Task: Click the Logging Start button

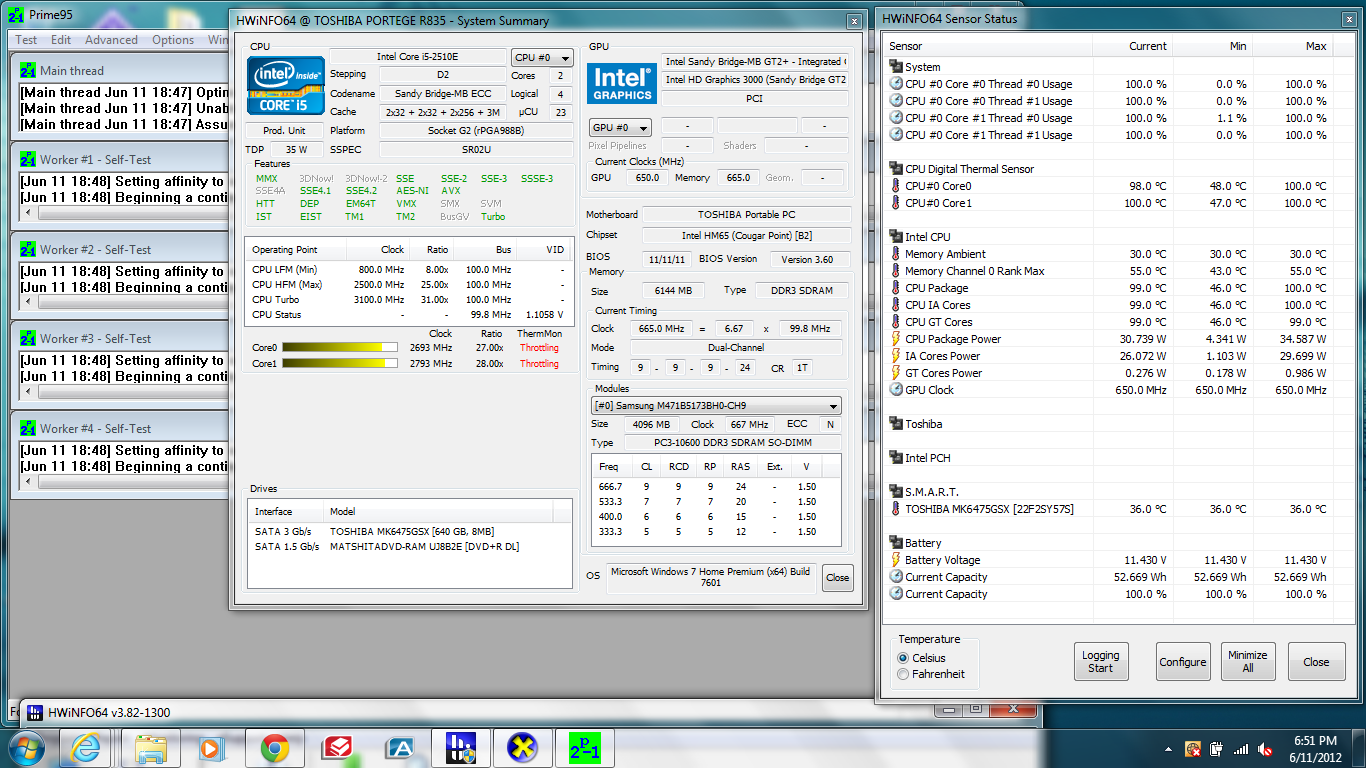Action: (x=1101, y=662)
